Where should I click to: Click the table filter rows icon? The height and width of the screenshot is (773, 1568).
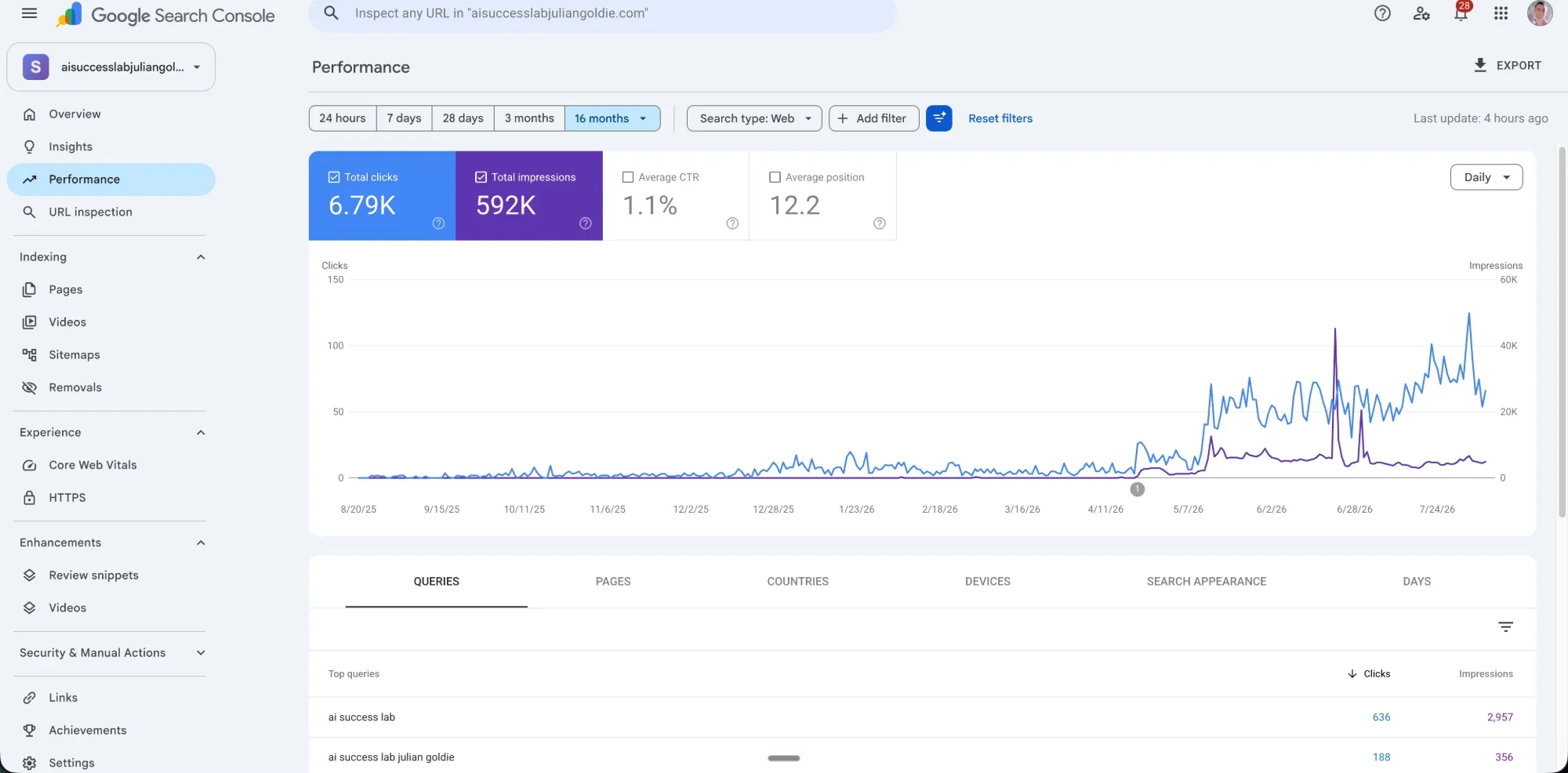click(x=1505, y=626)
